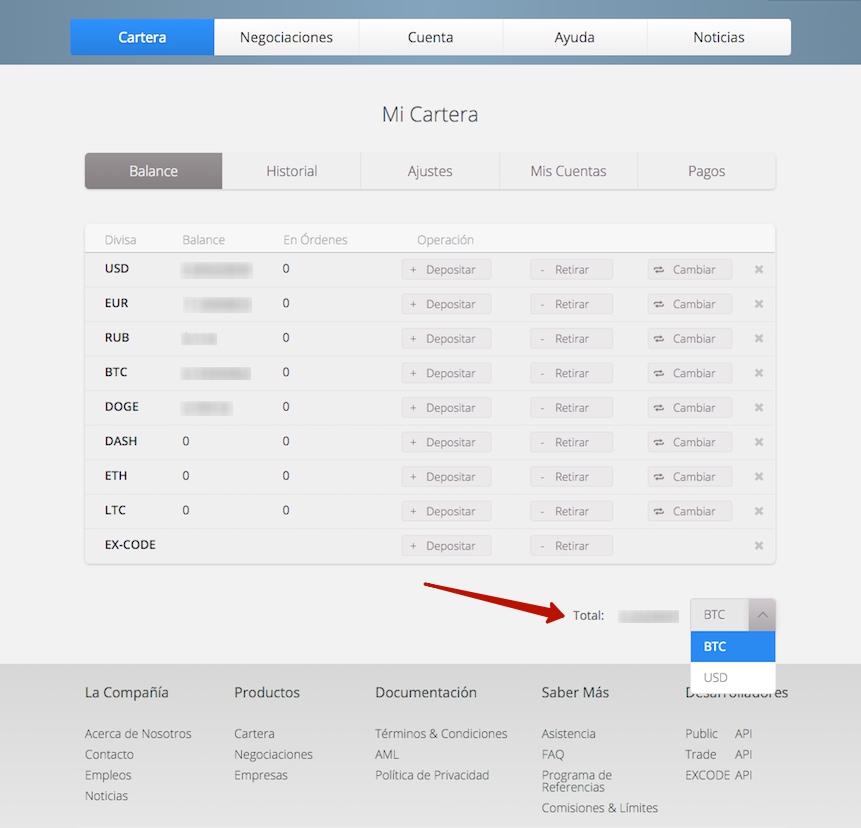The height and width of the screenshot is (828, 861).
Task: Click Retirar for DASH
Action: click(571, 443)
